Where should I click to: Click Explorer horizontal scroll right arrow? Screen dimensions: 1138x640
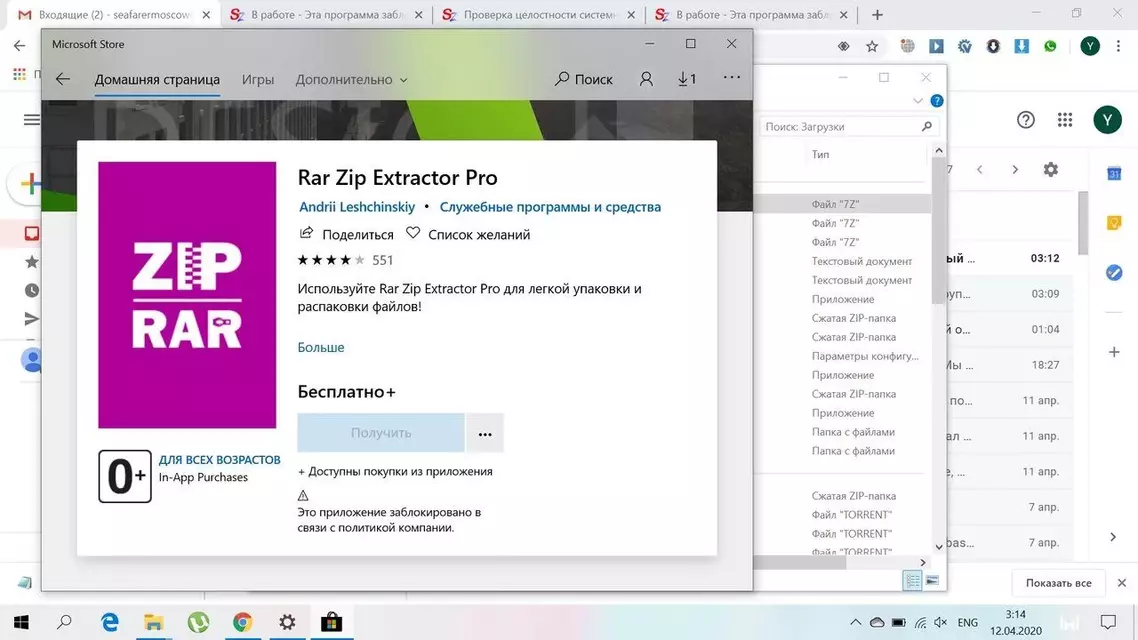(x=923, y=562)
